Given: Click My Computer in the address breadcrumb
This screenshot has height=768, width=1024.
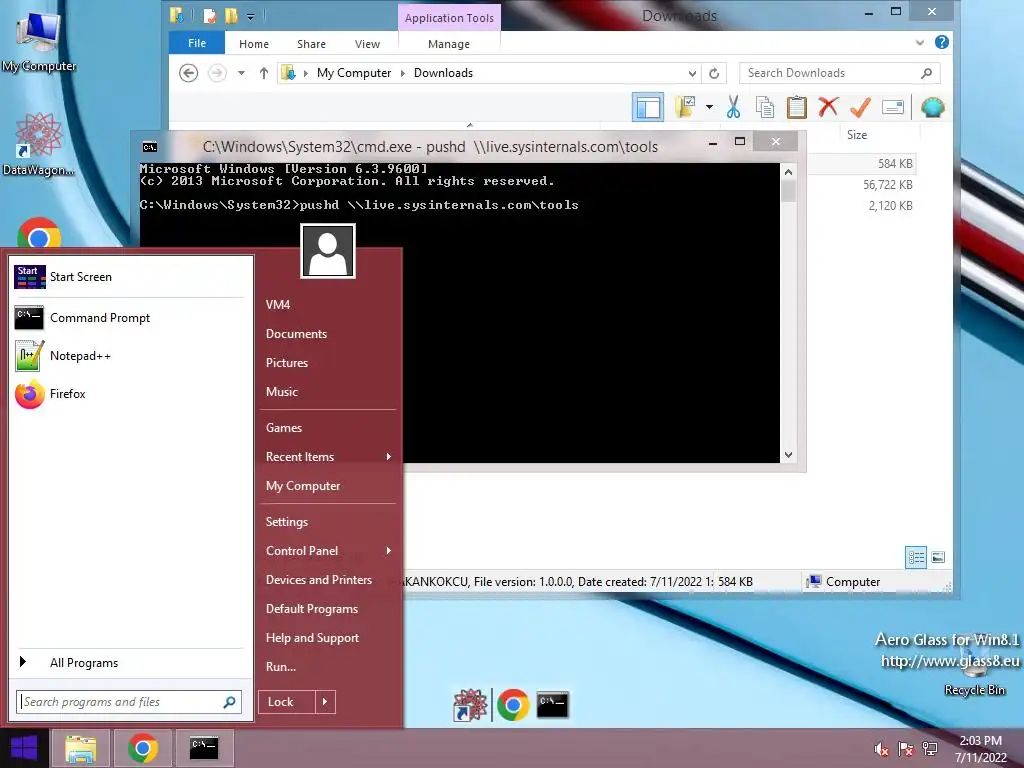Looking at the screenshot, I should (x=354, y=73).
